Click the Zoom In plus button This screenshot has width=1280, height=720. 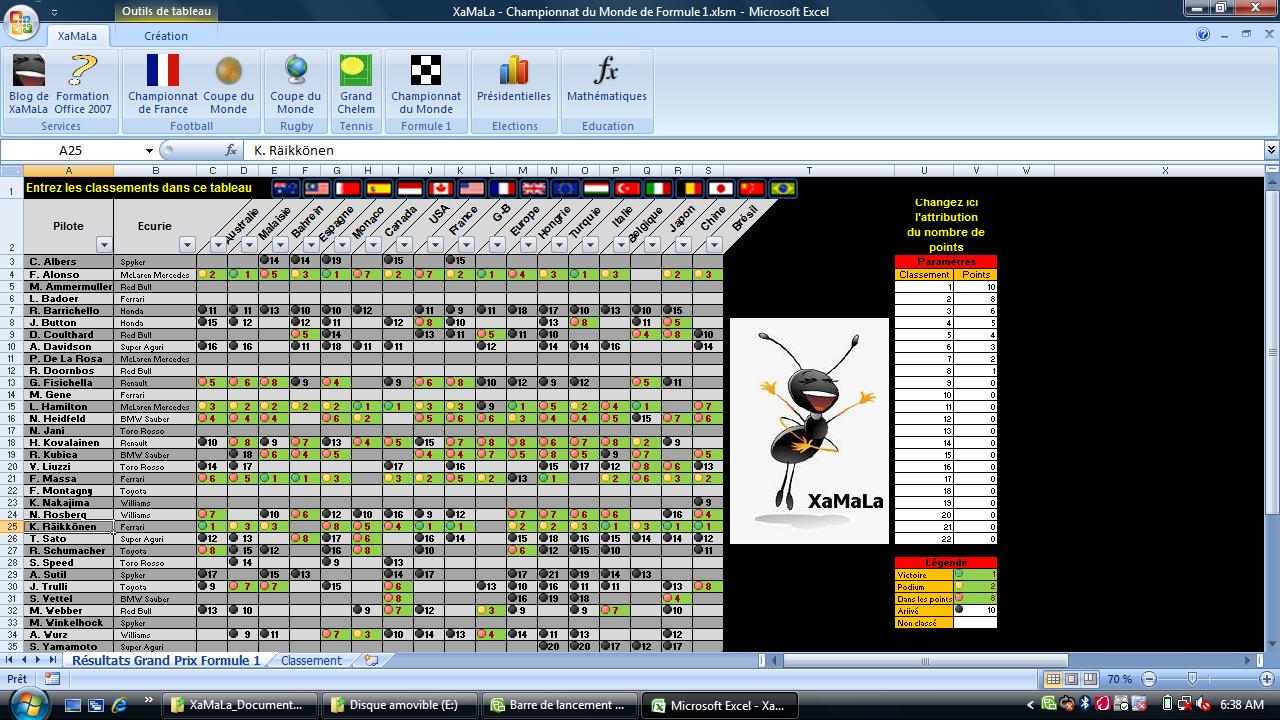coord(1267,679)
